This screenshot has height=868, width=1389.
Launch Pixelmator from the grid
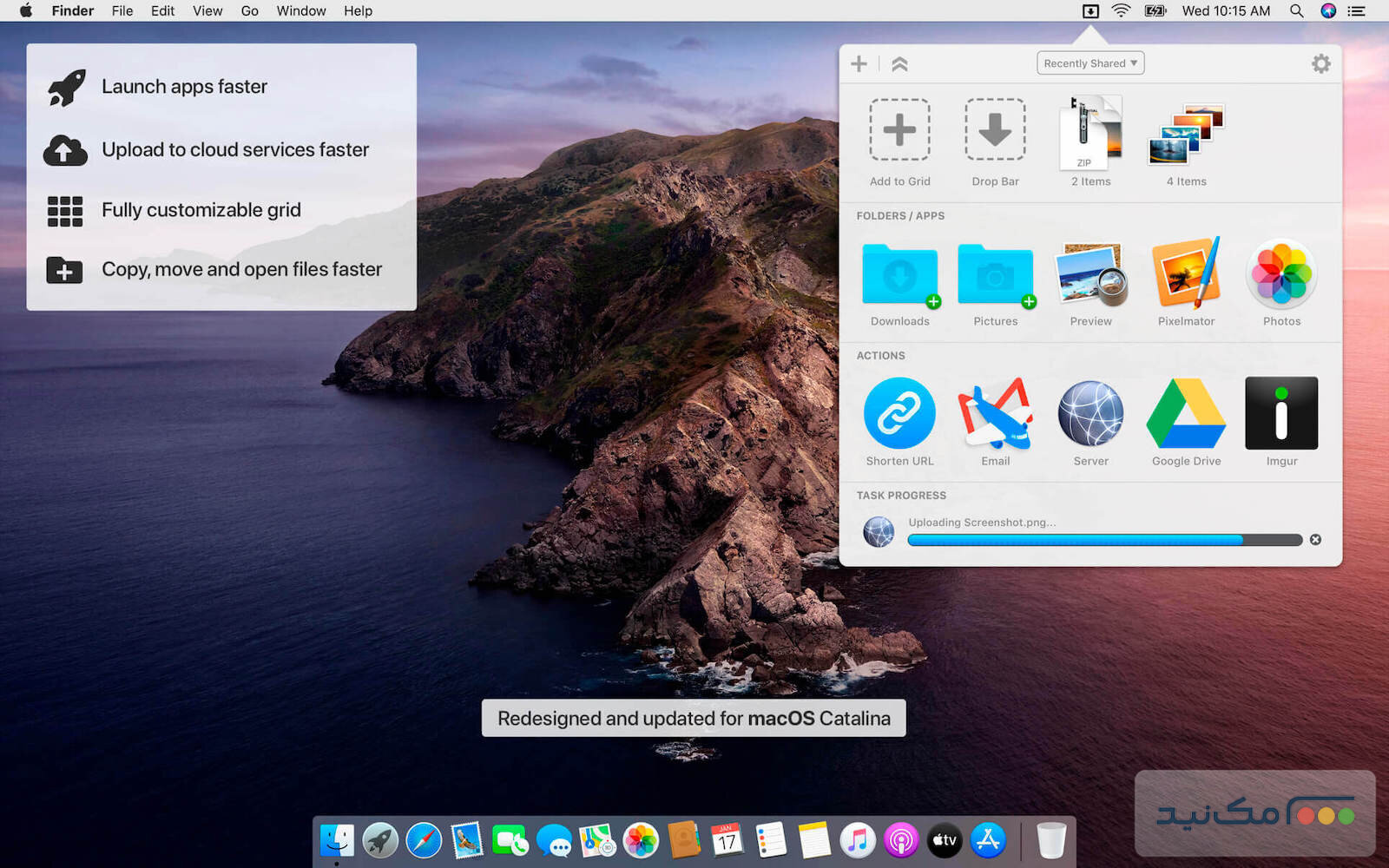tap(1186, 274)
